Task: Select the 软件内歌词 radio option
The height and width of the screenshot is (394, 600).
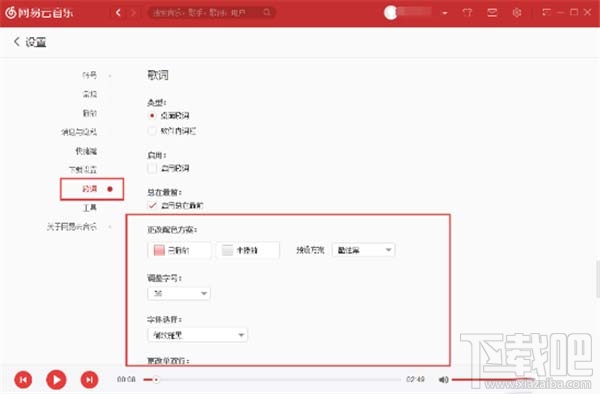Action: (x=152, y=131)
